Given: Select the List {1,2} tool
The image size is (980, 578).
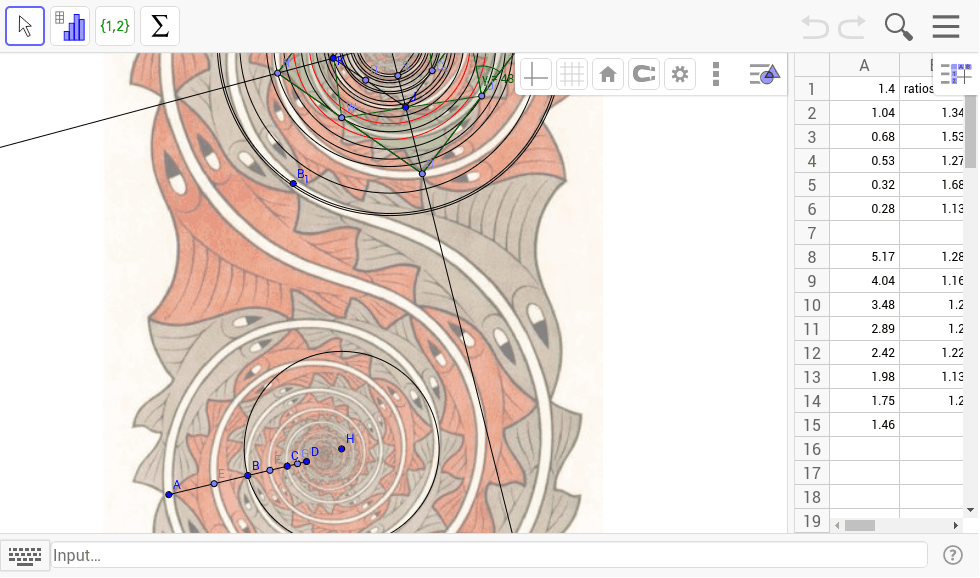Looking at the screenshot, I should [x=115, y=26].
